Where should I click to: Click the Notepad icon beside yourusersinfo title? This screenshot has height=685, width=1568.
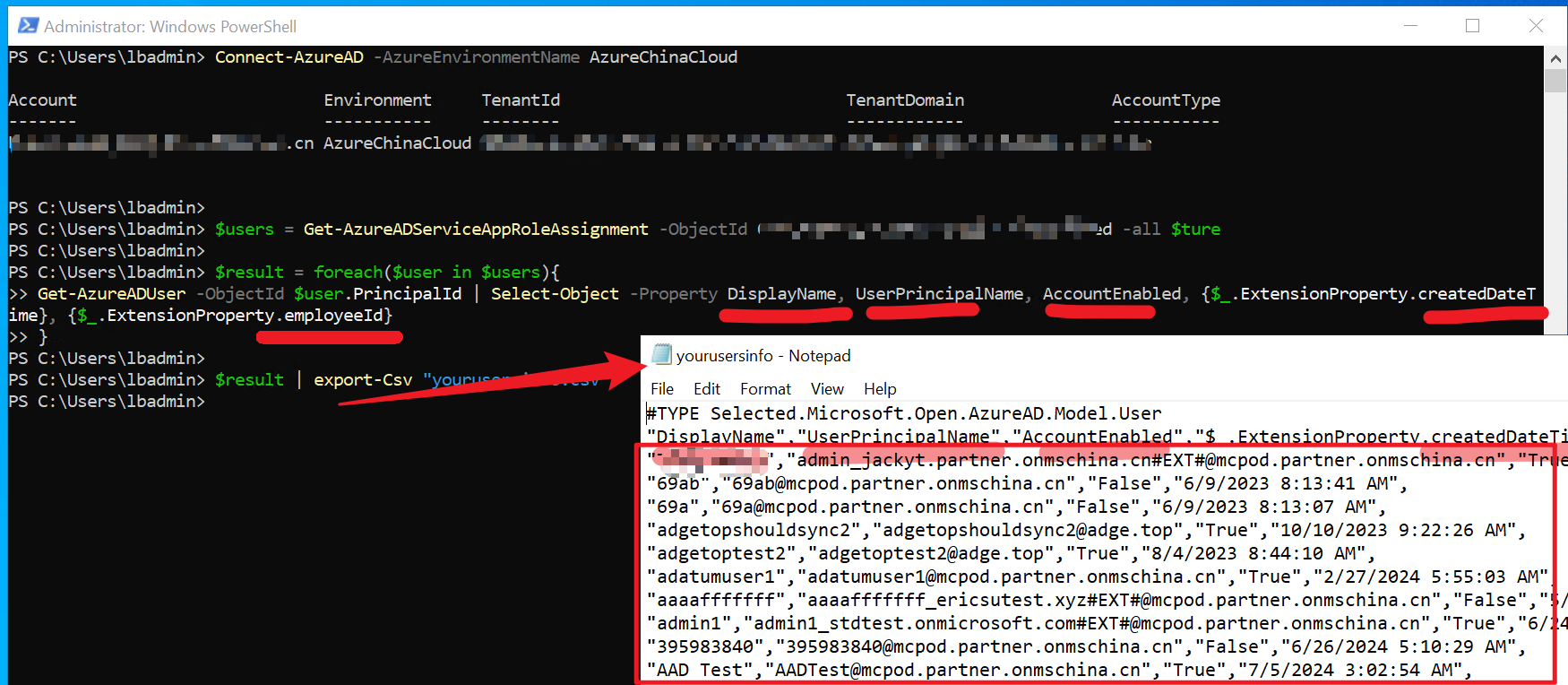coord(661,355)
